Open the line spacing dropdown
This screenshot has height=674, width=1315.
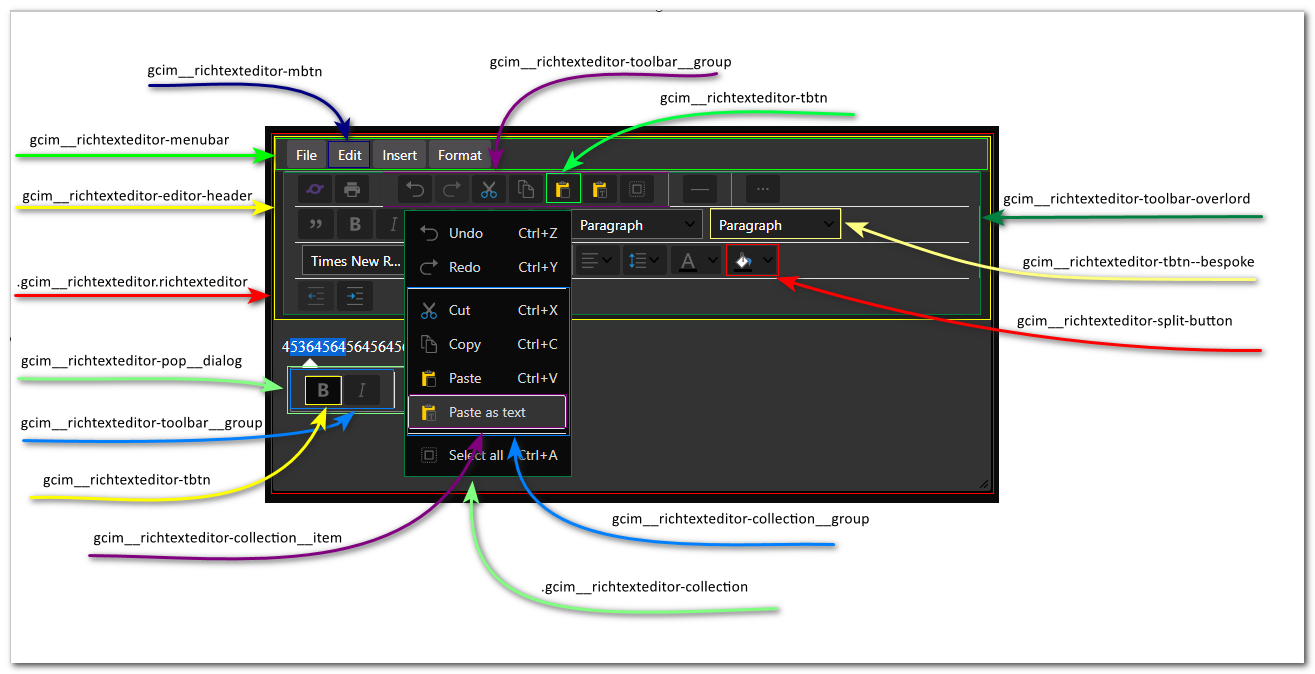pyautogui.click(x=644, y=261)
